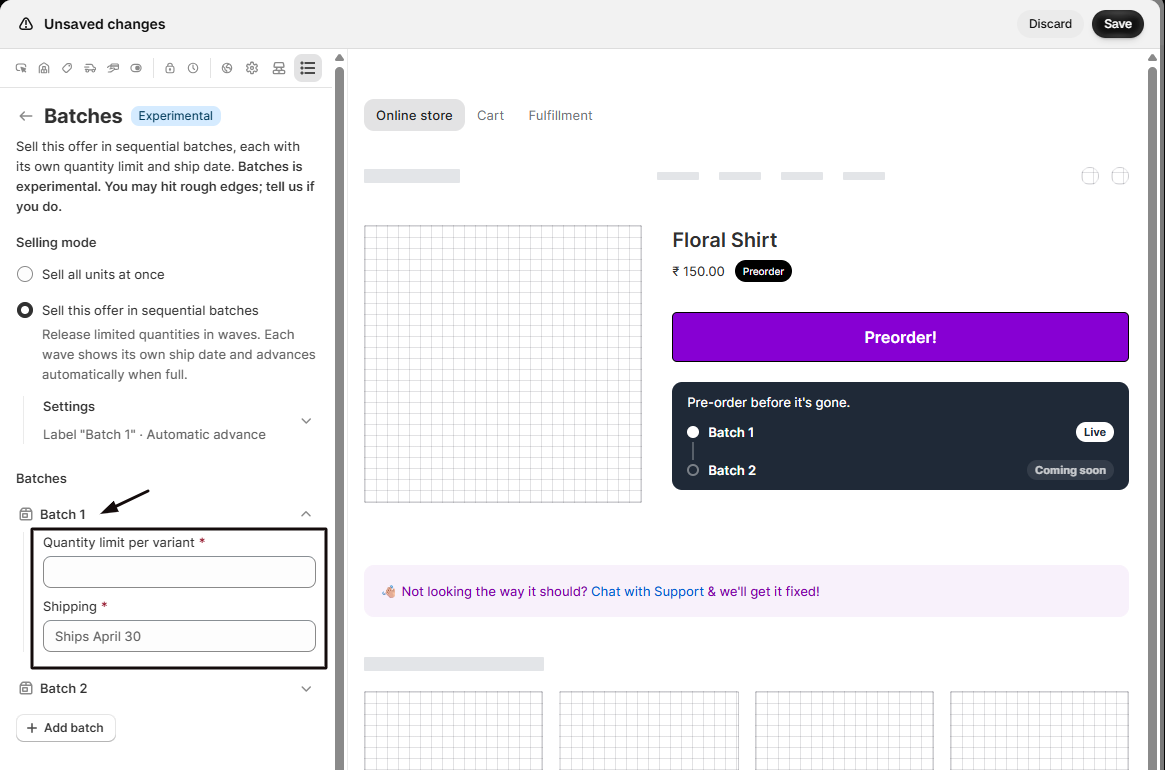Open the Fulfillment tab
Screen dimensions: 1165x770
pos(560,115)
